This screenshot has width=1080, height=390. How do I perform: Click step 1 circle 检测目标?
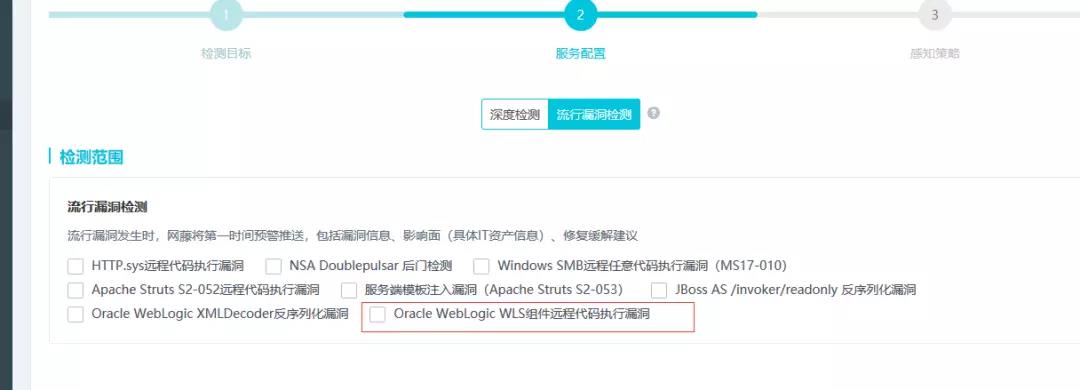(x=226, y=14)
